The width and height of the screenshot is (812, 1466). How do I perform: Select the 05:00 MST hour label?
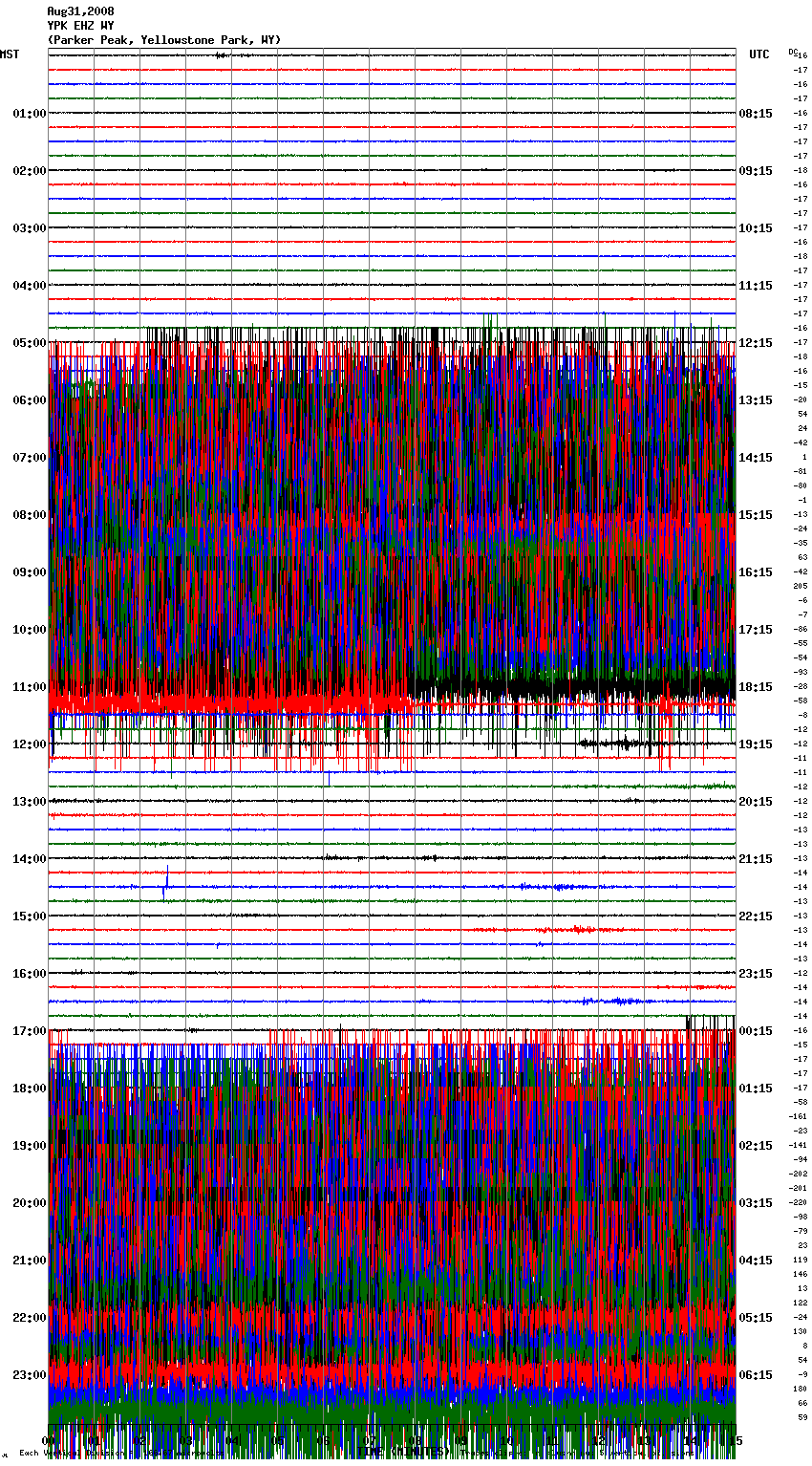coord(29,343)
